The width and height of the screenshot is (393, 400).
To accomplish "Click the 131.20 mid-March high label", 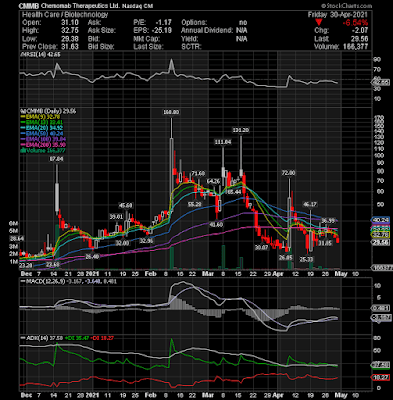I will (x=241, y=130).
